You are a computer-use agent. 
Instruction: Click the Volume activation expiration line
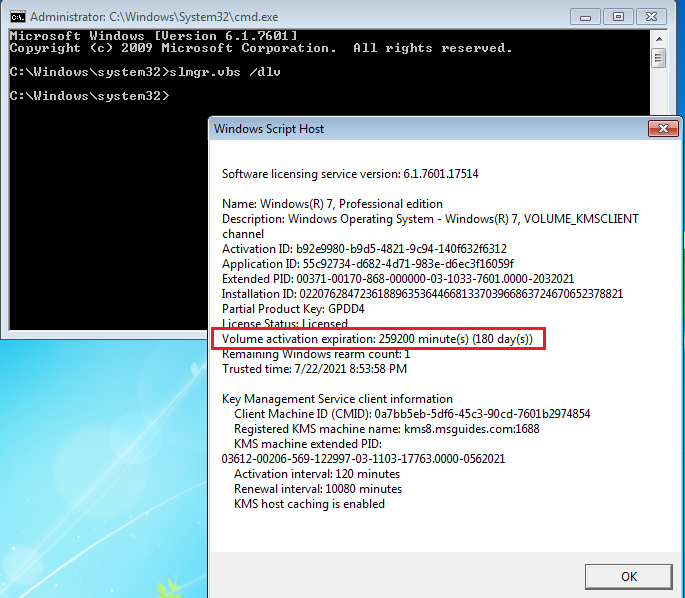377,339
